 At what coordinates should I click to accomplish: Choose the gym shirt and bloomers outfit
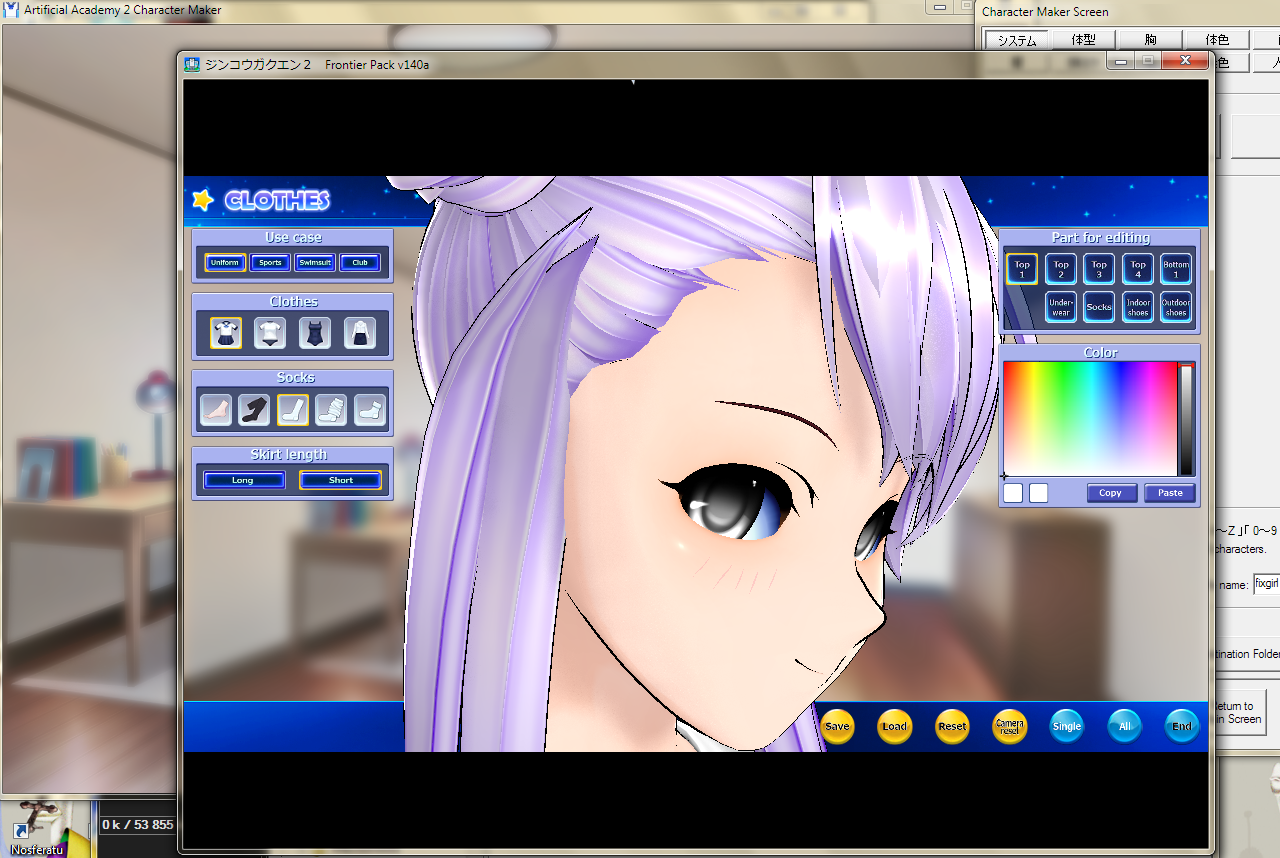click(270, 333)
